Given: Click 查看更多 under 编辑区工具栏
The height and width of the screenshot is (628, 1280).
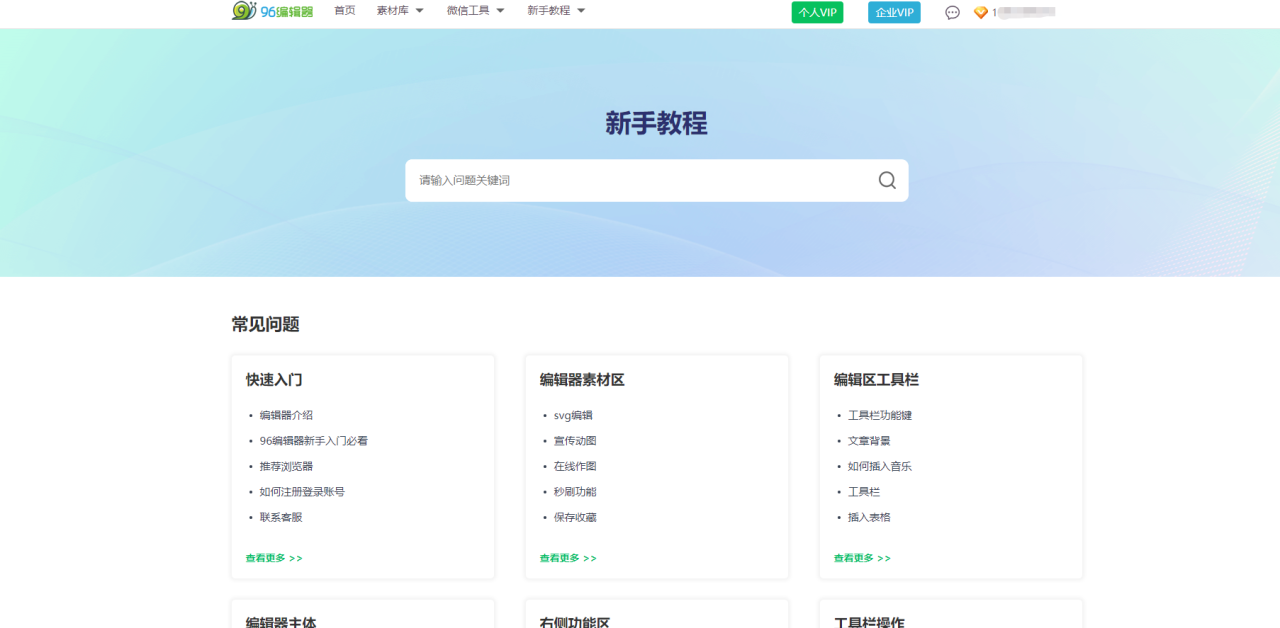Looking at the screenshot, I should [862, 558].
